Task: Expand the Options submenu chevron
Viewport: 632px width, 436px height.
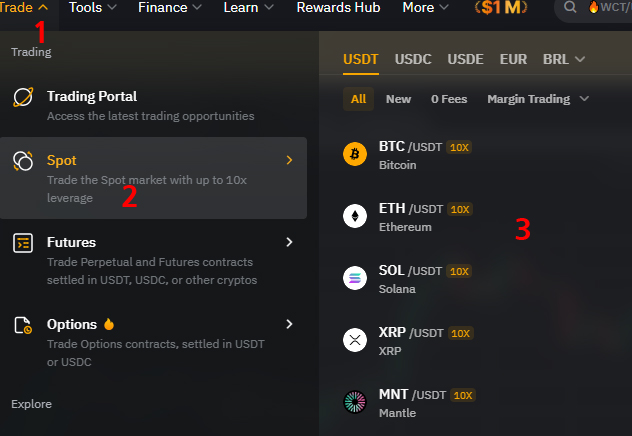Action: (x=289, y=324)
